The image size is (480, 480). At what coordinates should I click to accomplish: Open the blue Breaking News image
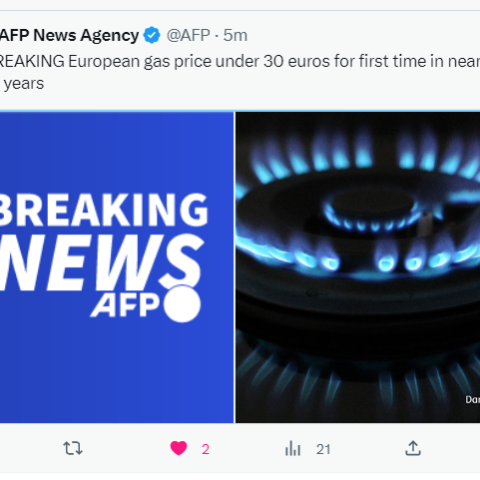point(117,267)
